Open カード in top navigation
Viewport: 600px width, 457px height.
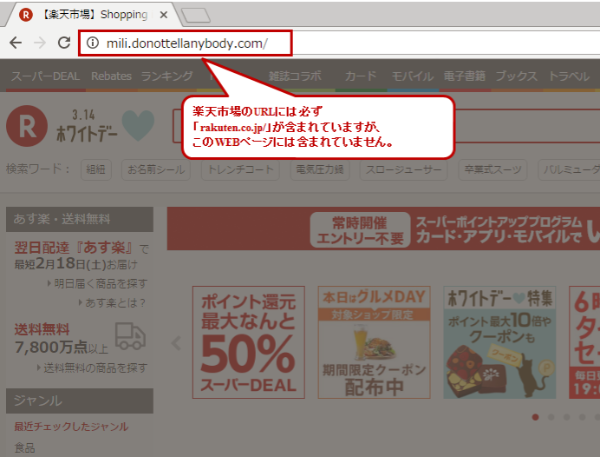tap(360, 76)
